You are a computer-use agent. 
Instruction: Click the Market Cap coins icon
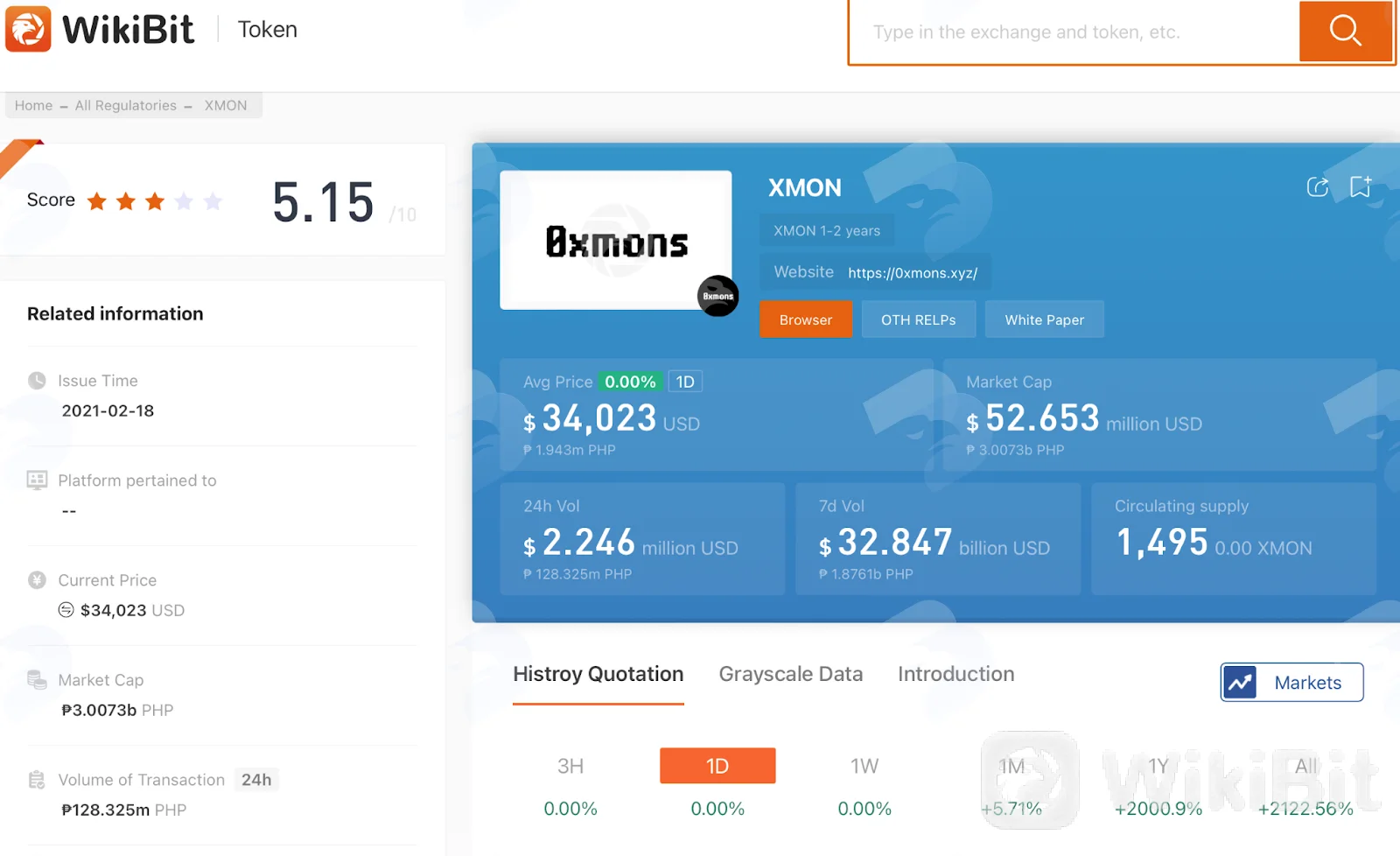point(37,680)
